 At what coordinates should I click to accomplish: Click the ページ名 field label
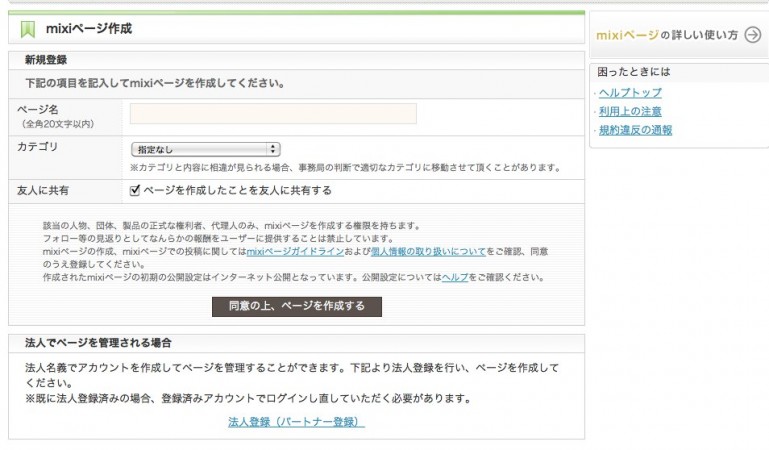39,108
